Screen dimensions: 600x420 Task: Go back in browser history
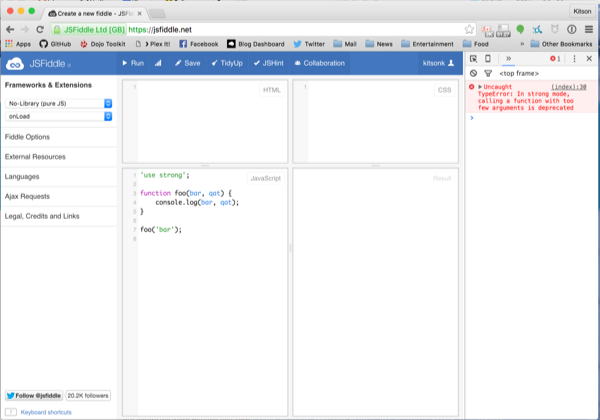point(10,29)
